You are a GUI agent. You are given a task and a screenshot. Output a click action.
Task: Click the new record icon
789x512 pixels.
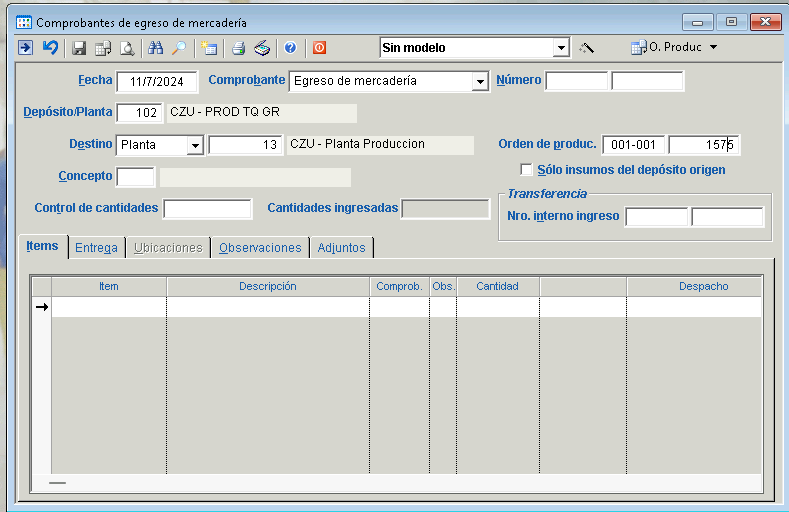pyautogui.click(x=208, y=47)
